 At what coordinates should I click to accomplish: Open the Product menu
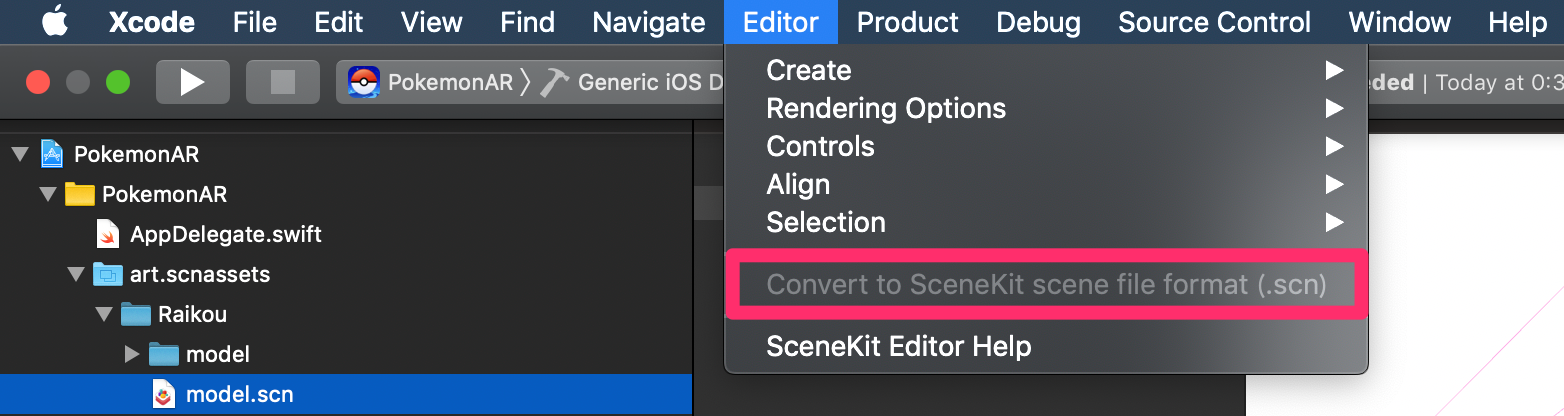pos(908,22)
